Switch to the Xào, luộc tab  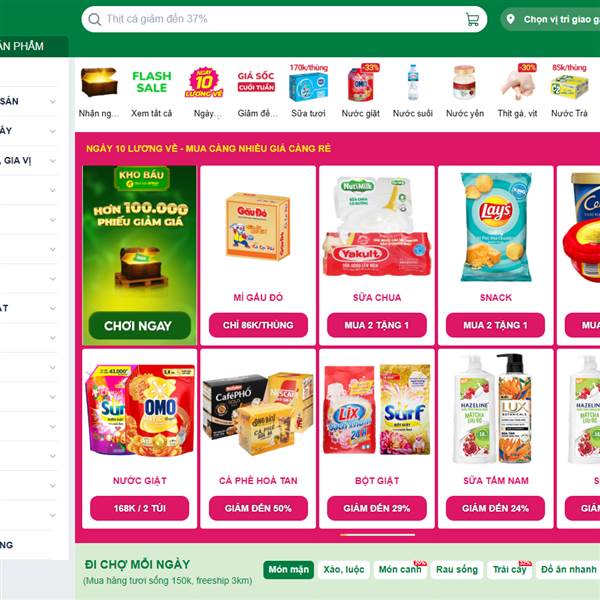pos(344,570)
